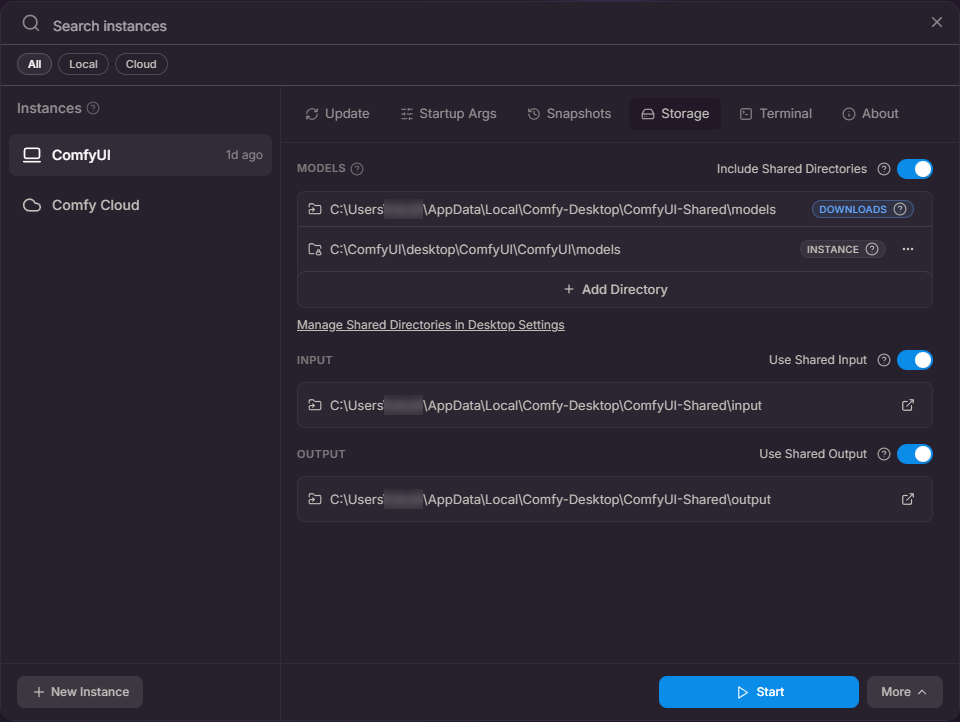Screen dimensions: 960x722
Task: Open the Startup Args tab
Action: 449,114
